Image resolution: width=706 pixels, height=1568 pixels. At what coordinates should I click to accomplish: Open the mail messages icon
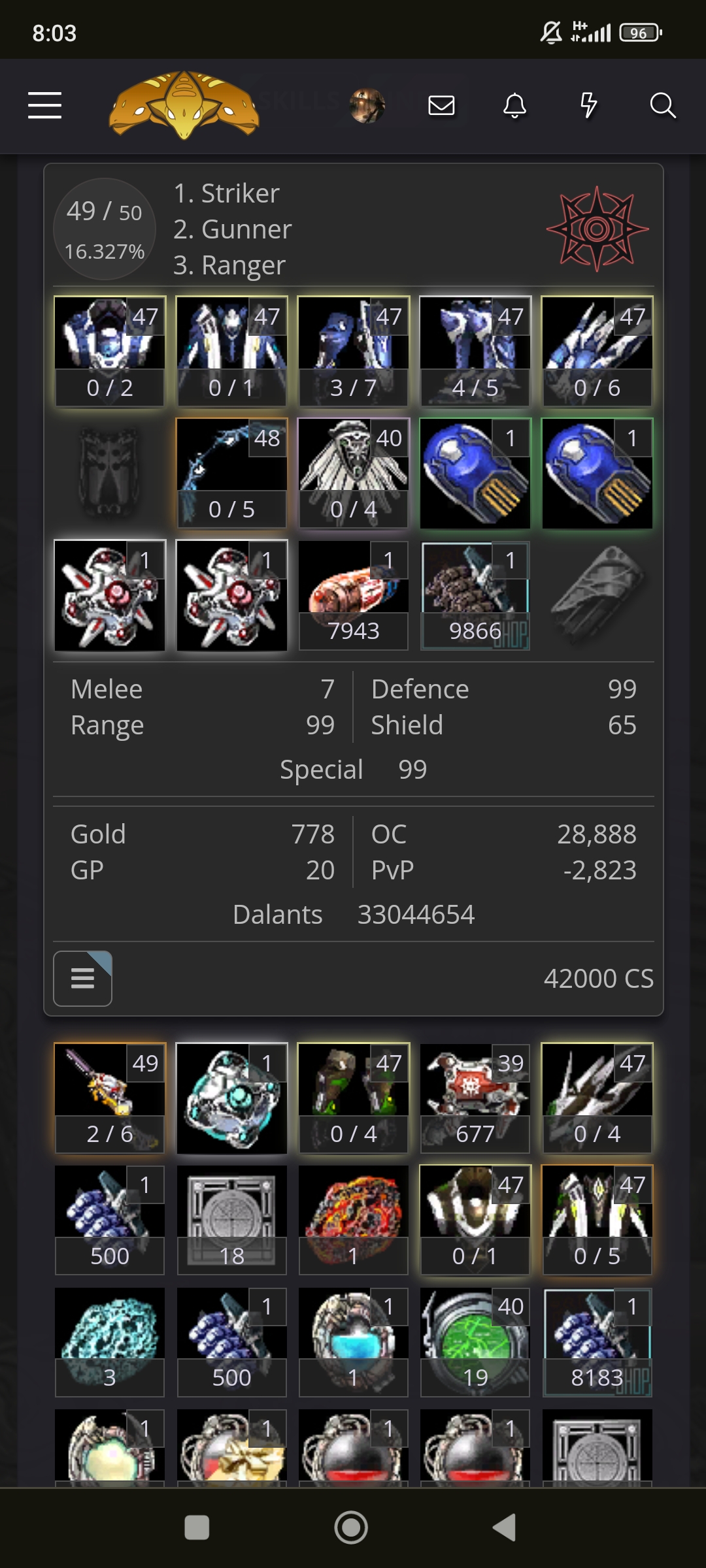pyautogui.click(x=441, y=105)
